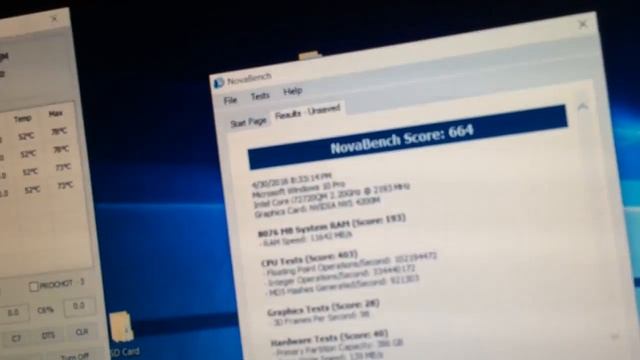This screenshot has height=360, width=640.
Task: Click the Graphics Tests score heading
Action: point(323,309)
